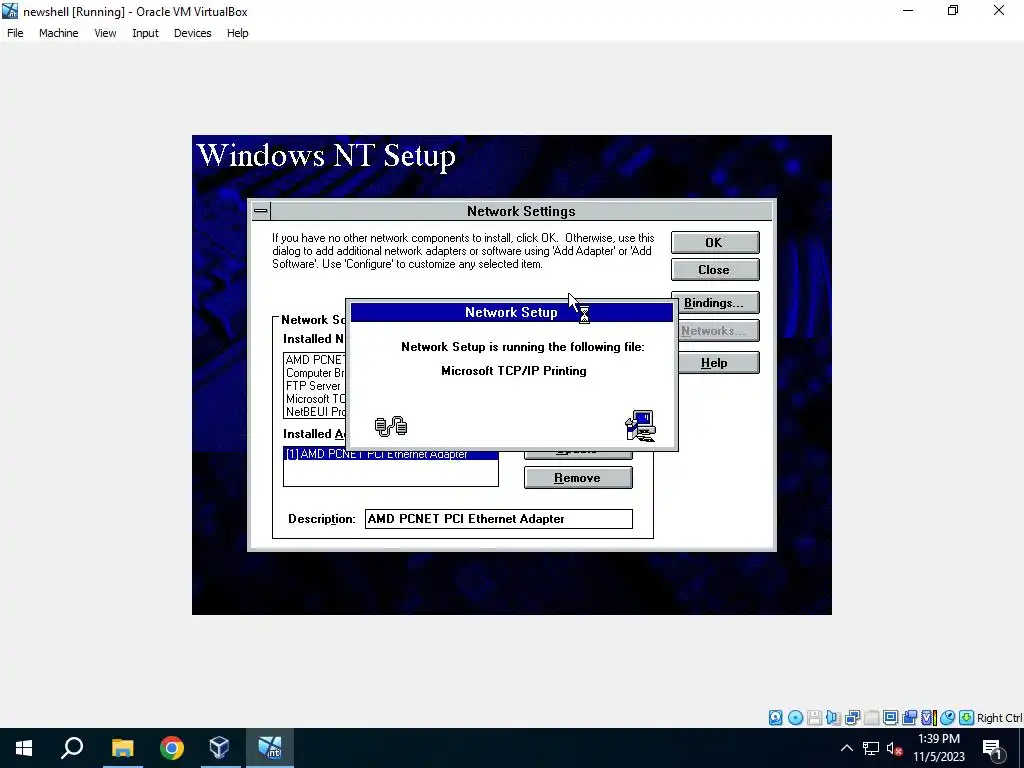Select 'NetBEUI Pro' entry in software list

pos(315,412)
